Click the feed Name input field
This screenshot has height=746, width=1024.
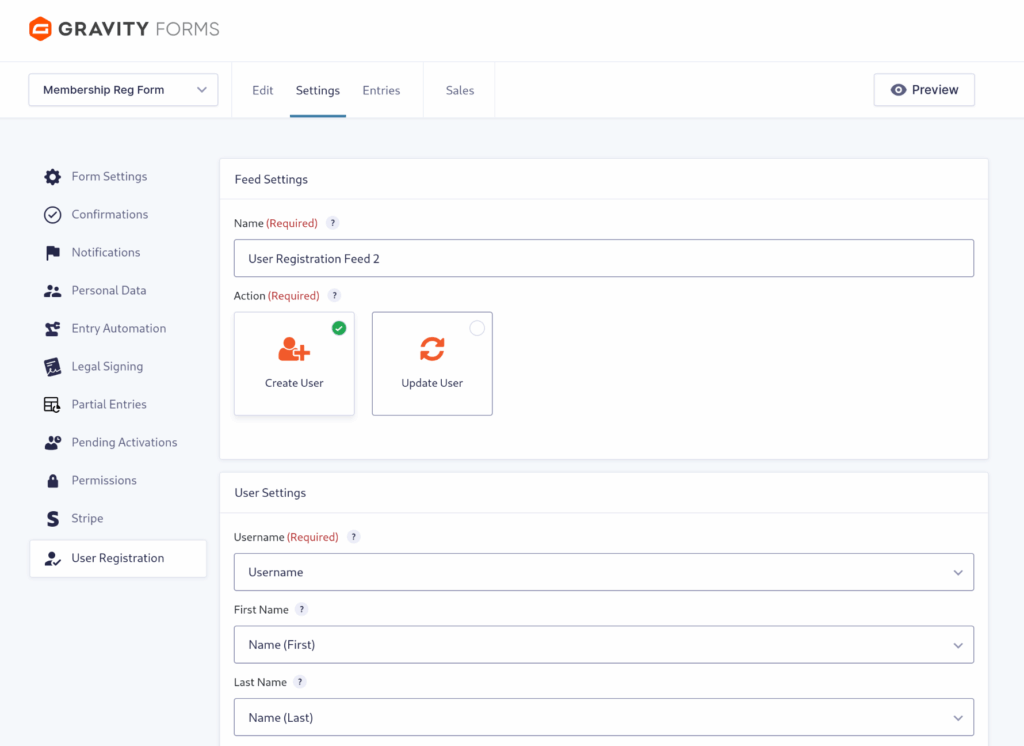click(603, 258)
